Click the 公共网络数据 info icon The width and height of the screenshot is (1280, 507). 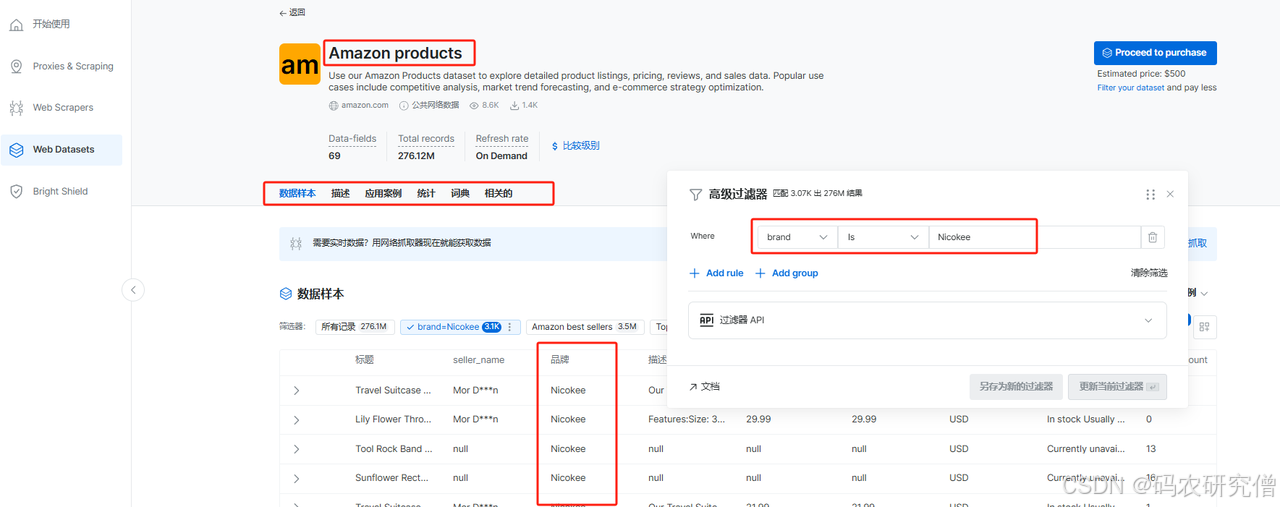click(x=404, y=105)
